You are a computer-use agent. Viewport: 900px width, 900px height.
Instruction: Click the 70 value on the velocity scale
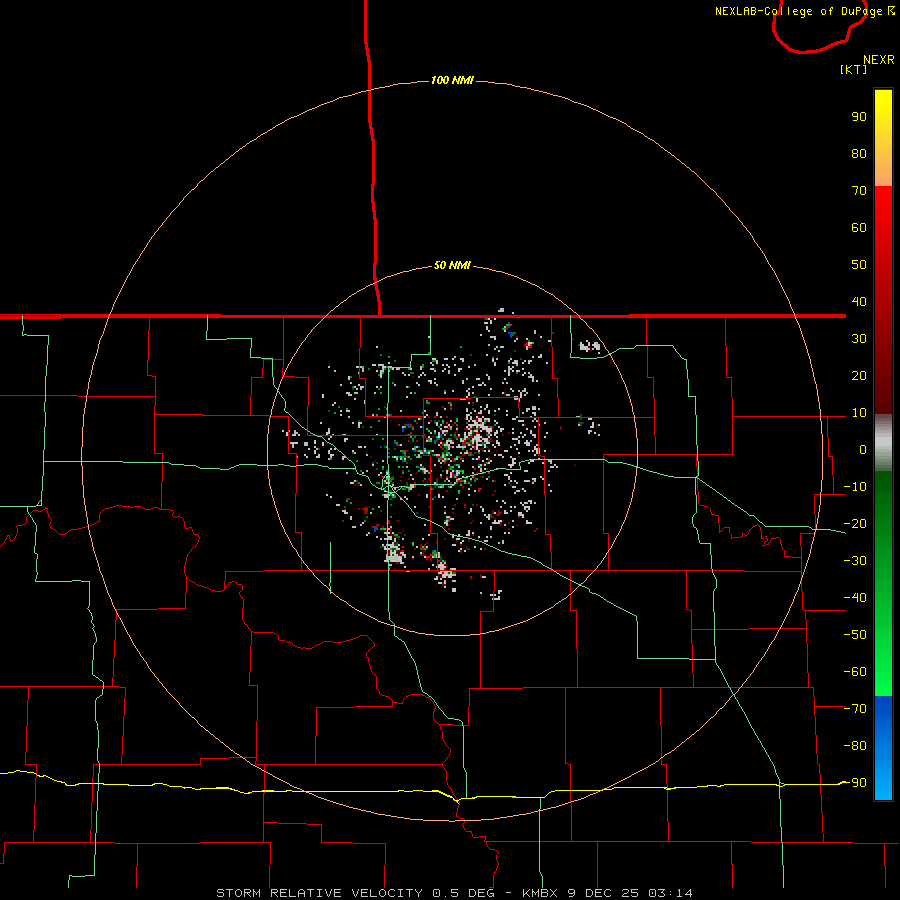click(x=859, y=191)
